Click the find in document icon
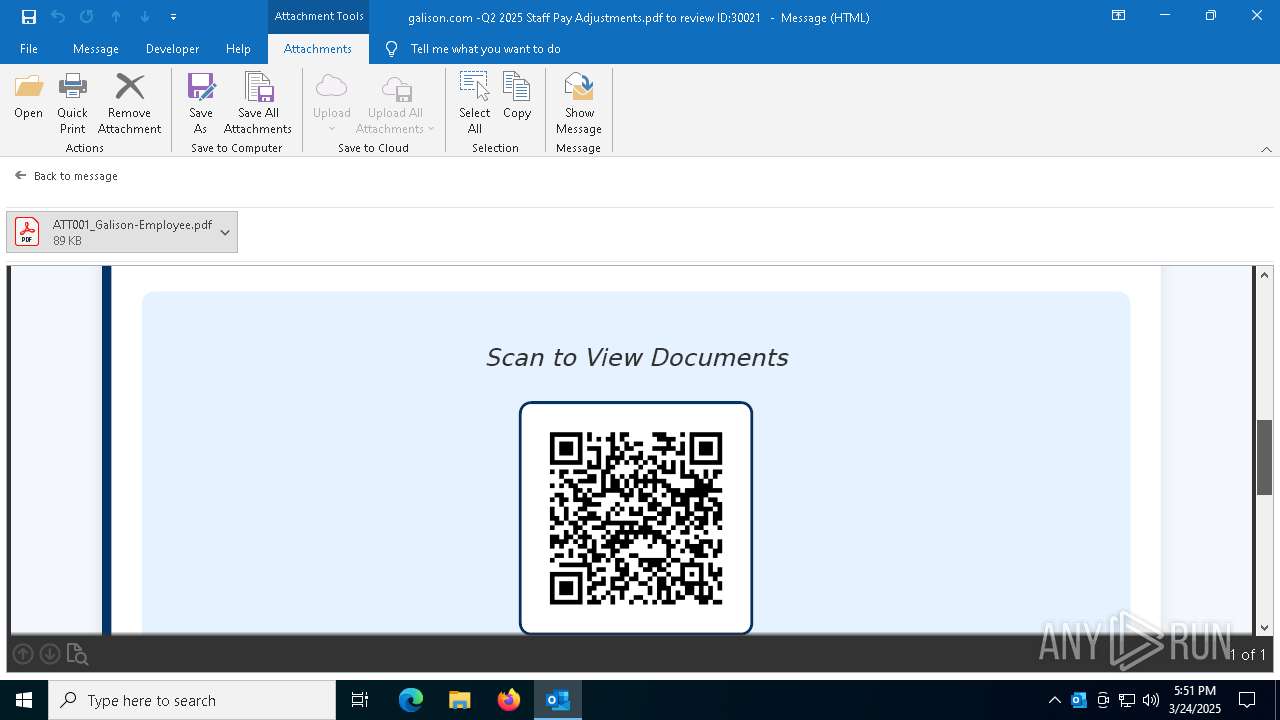This screenshot has height=720, width=1280. (77, 655)
